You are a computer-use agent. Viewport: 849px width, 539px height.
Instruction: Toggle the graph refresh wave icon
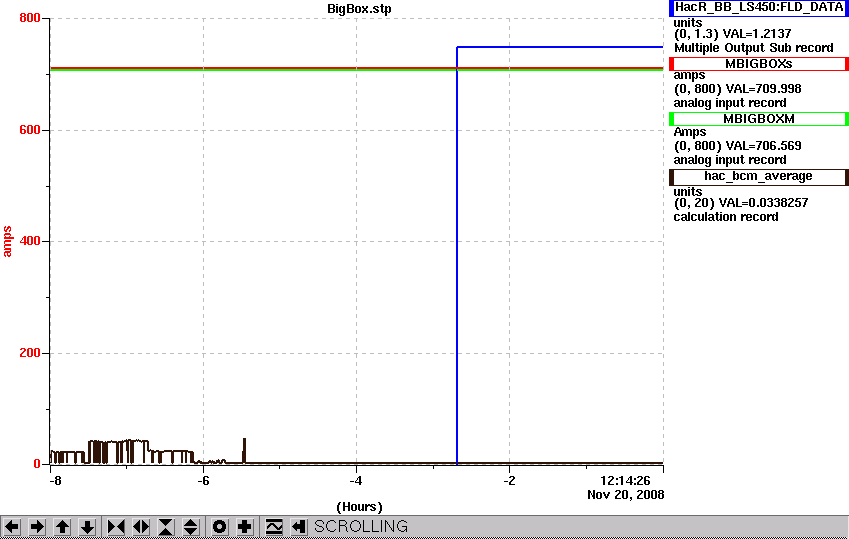point(274,527)
